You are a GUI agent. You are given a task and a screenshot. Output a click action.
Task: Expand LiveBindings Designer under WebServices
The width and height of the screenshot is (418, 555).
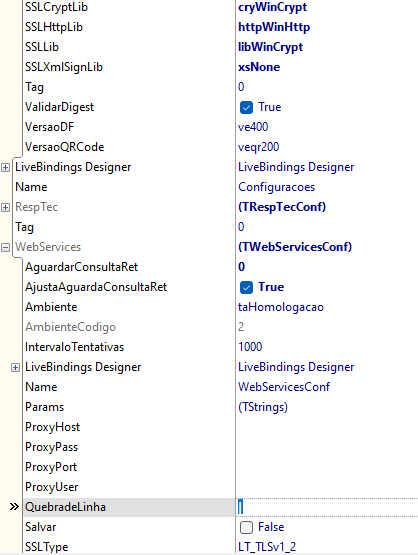pyautogui.click(x=15, y=368)
